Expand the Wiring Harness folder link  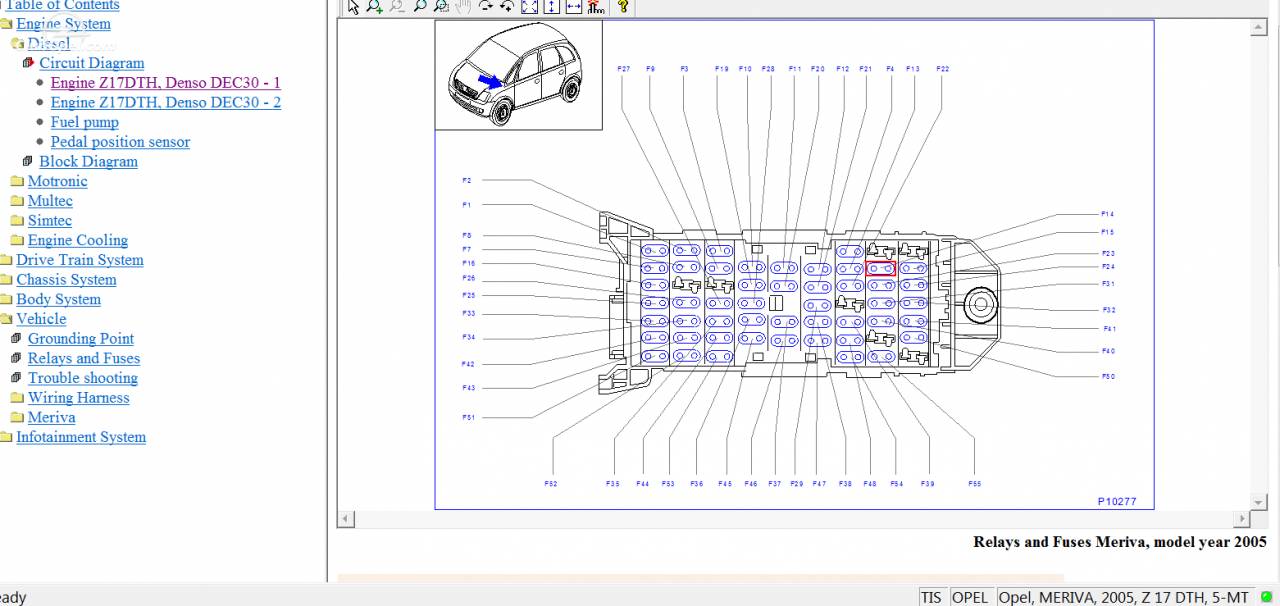point(79,398)
